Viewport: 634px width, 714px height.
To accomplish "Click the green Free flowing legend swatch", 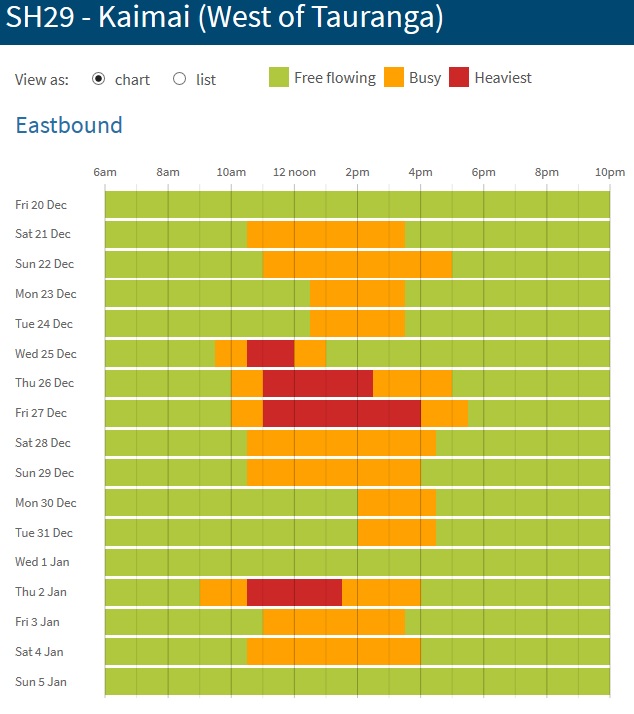I will click(x=279, y=77).
